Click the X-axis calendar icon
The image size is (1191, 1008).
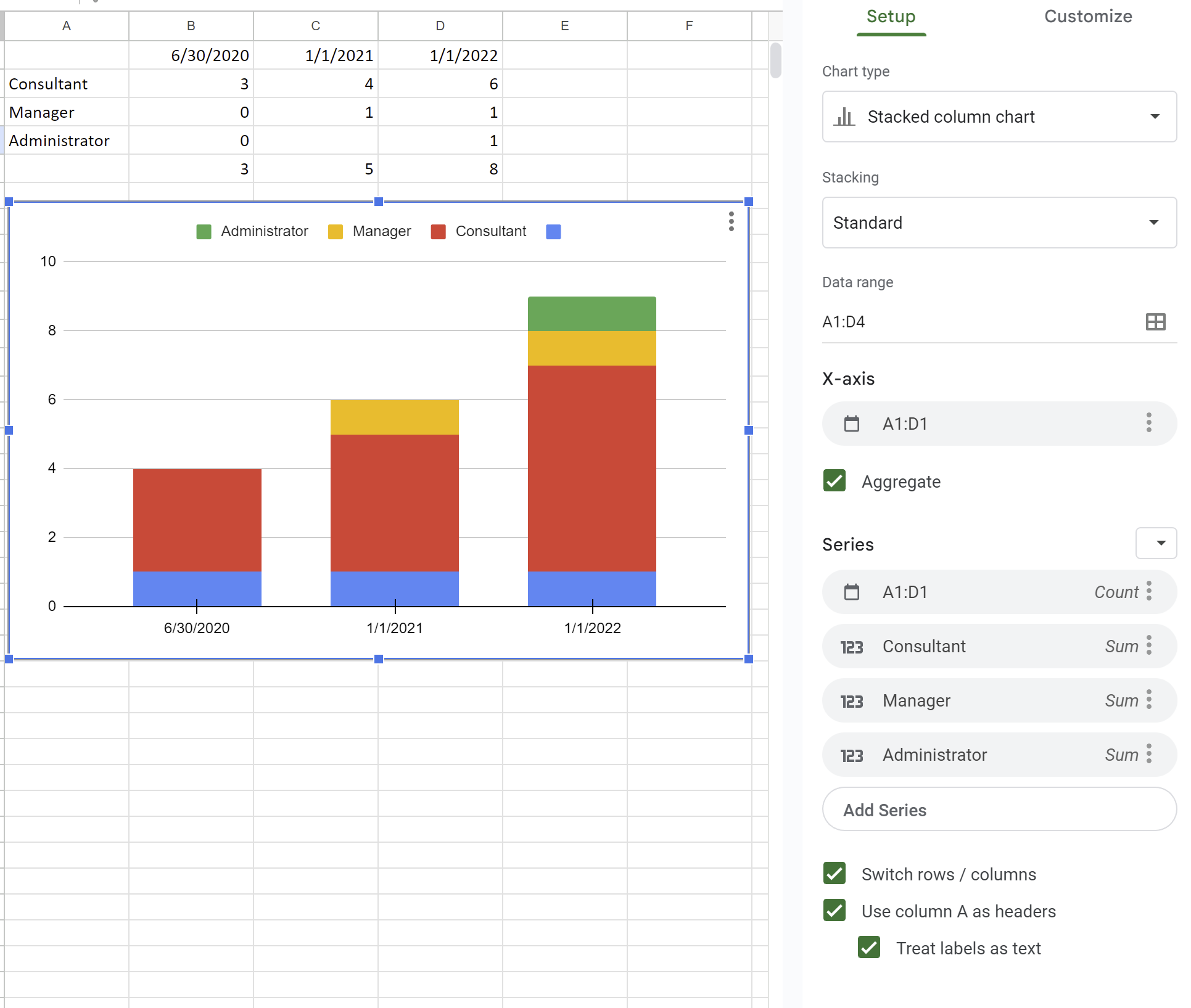tap(850, 422)
